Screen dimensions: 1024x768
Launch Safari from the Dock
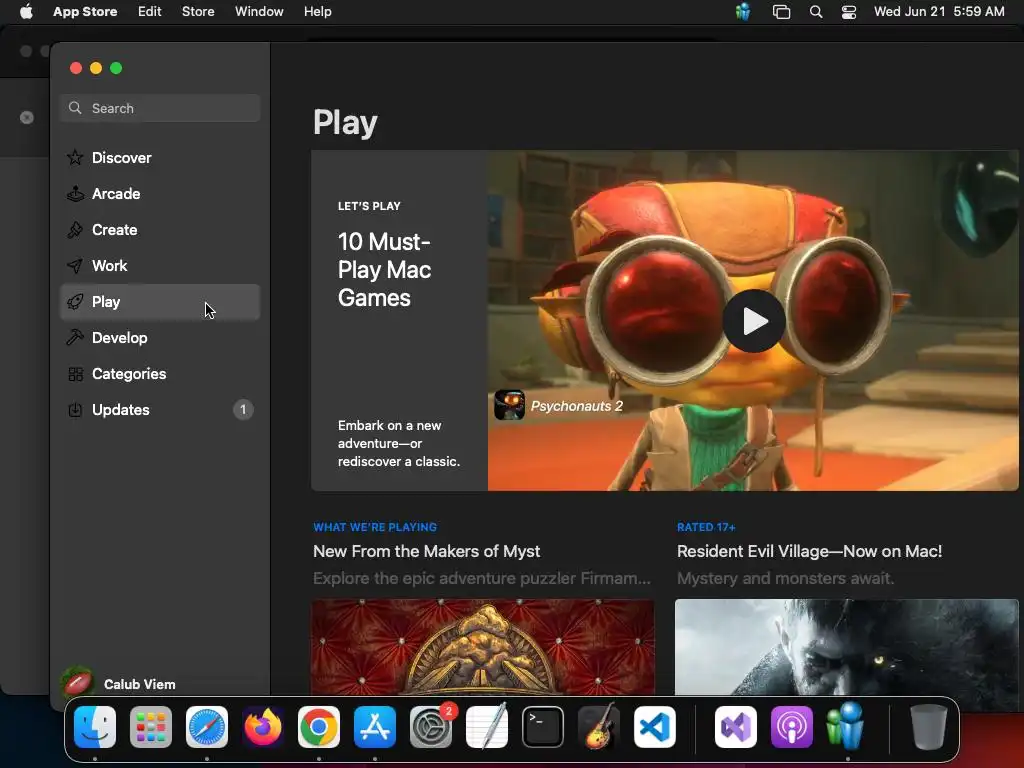[207, 727]
